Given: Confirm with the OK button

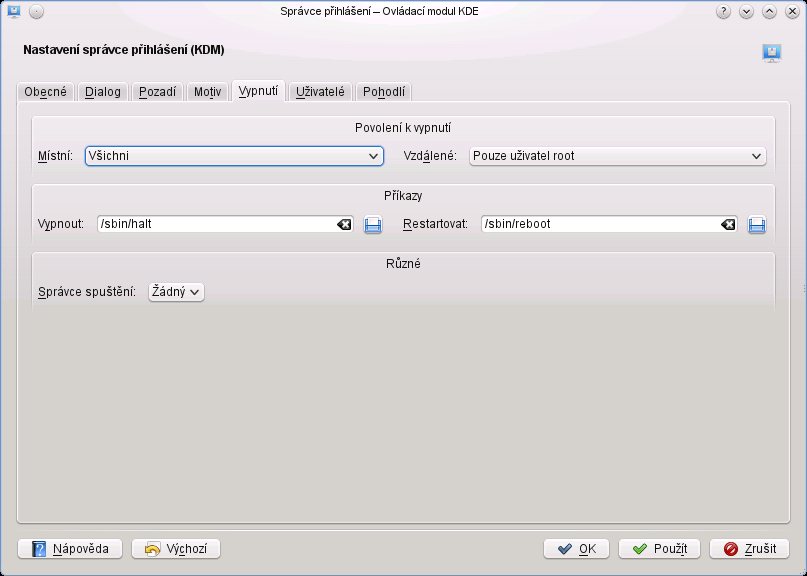Looking at the screenshot, I should (x=576, y=549).
